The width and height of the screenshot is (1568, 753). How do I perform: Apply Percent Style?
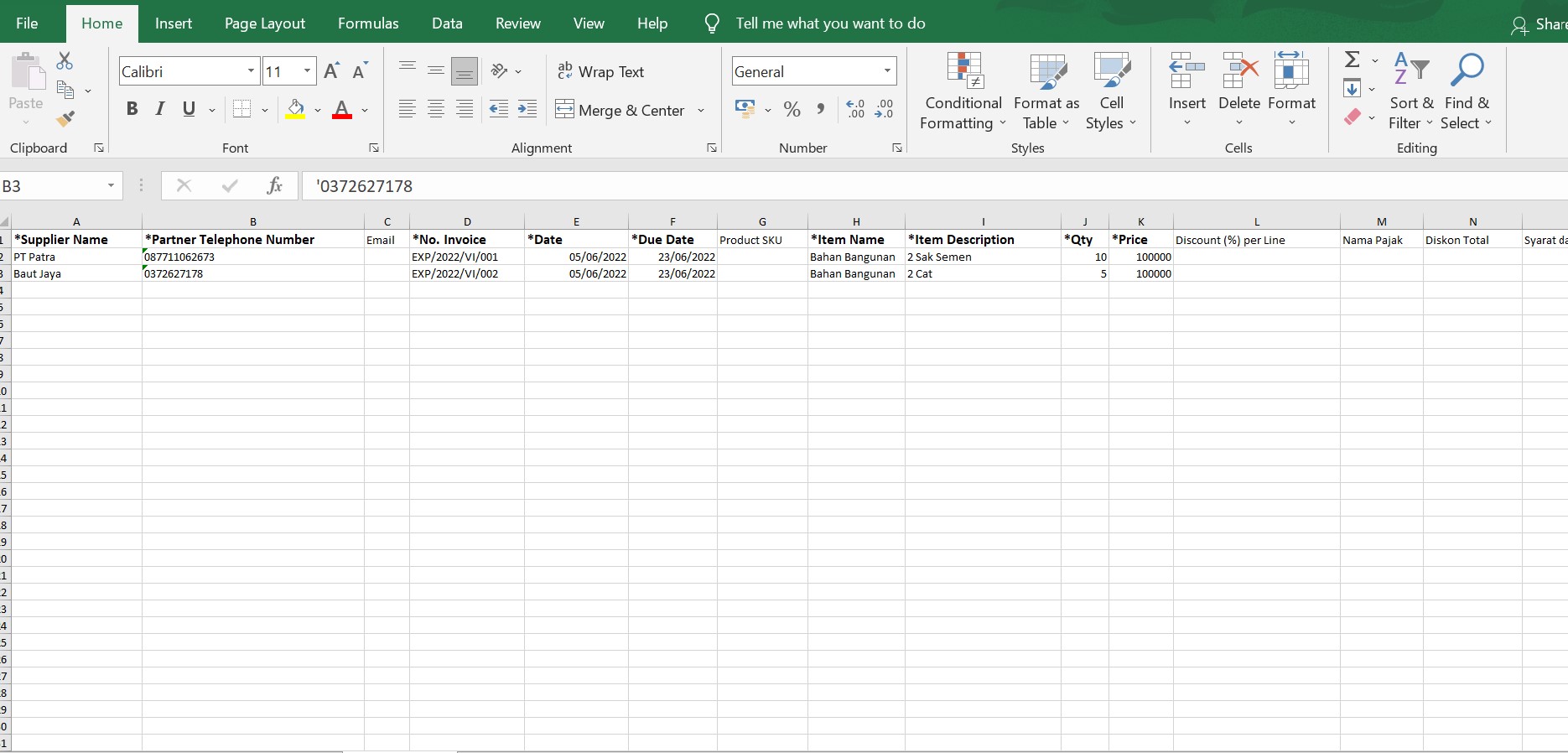[792, 109]
